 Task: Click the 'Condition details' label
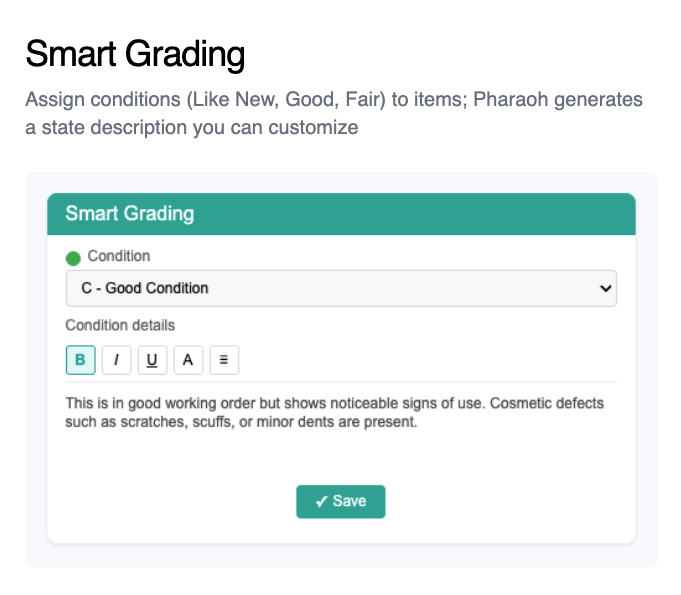point(120,325)
